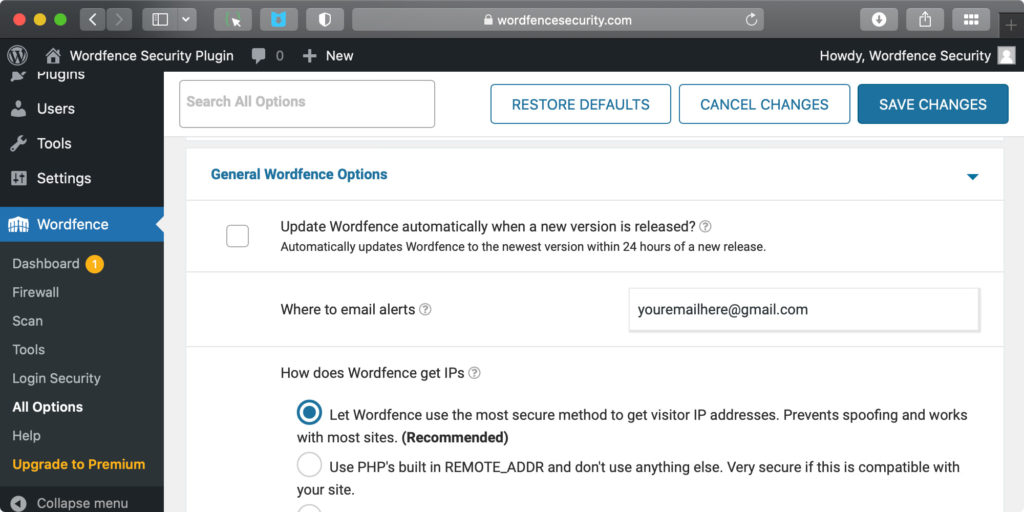Show the tab overview grid icon
Screen dimensions: 1024x512
[x=971, y=20]
